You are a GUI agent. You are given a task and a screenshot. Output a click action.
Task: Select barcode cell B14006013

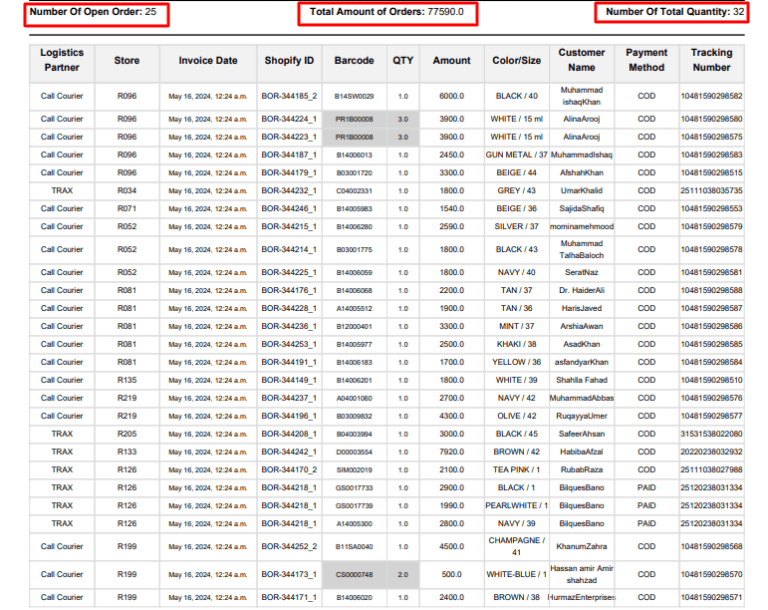coord(354,155)
